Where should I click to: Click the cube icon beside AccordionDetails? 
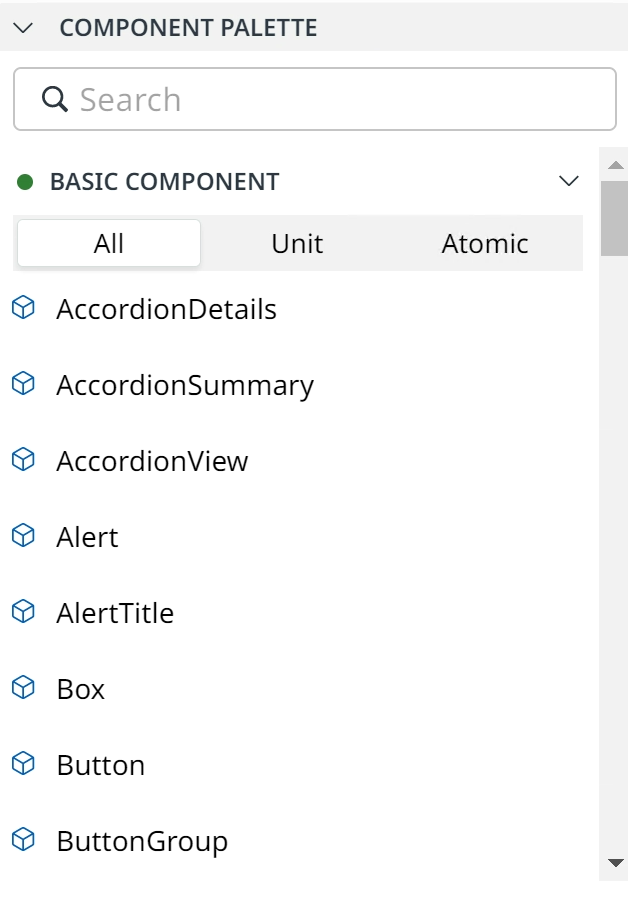click(x=24, y=308)
